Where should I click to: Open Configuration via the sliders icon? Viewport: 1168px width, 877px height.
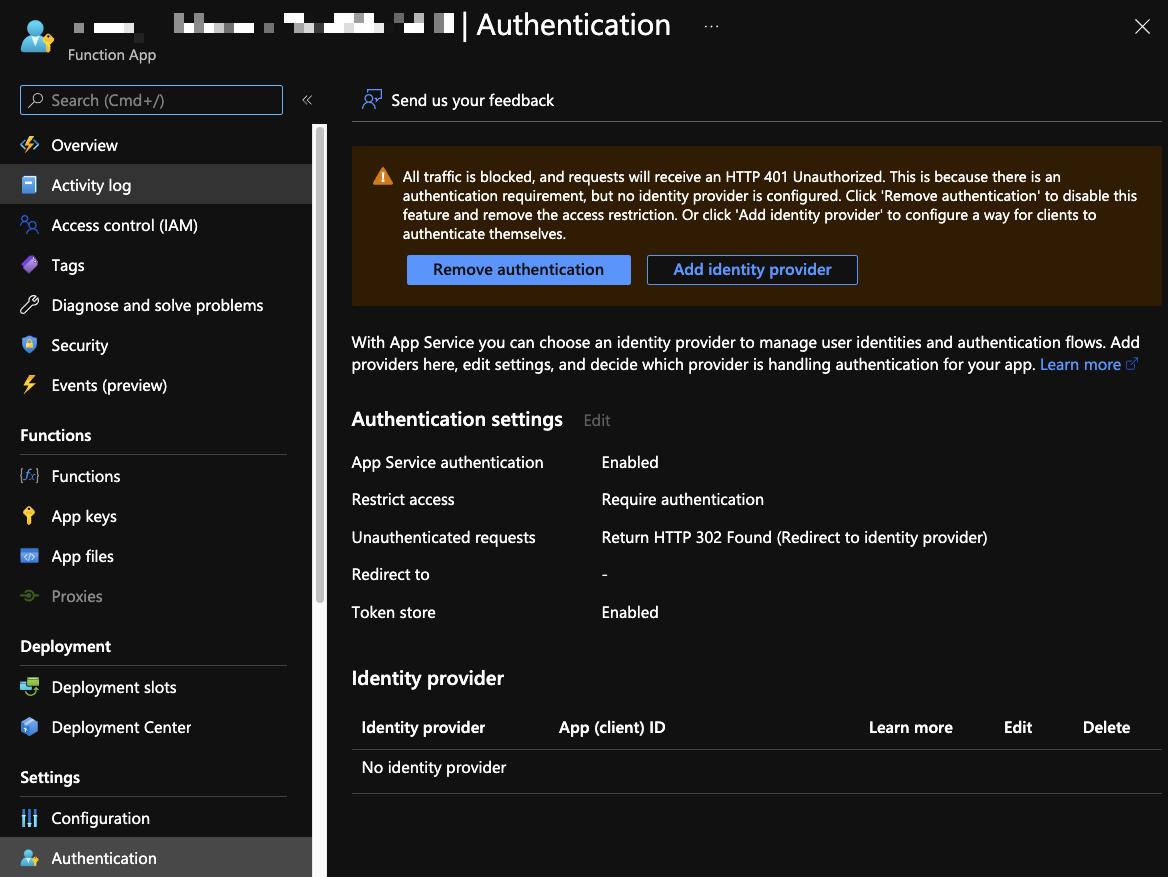(30, 818)
